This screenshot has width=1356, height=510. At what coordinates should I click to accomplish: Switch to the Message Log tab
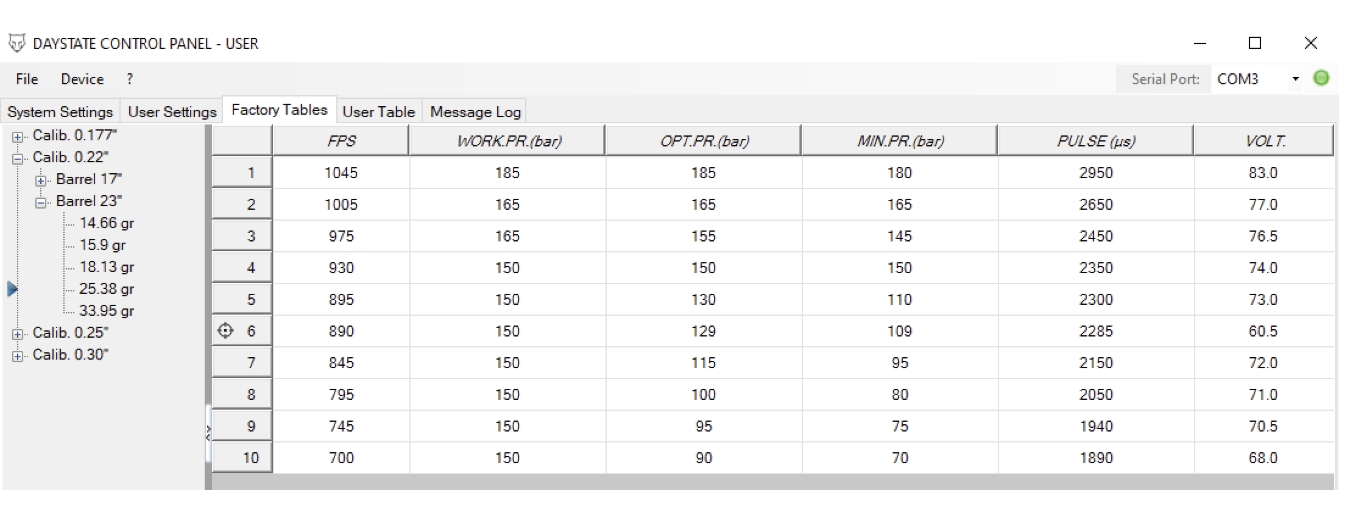pos(474,112)
